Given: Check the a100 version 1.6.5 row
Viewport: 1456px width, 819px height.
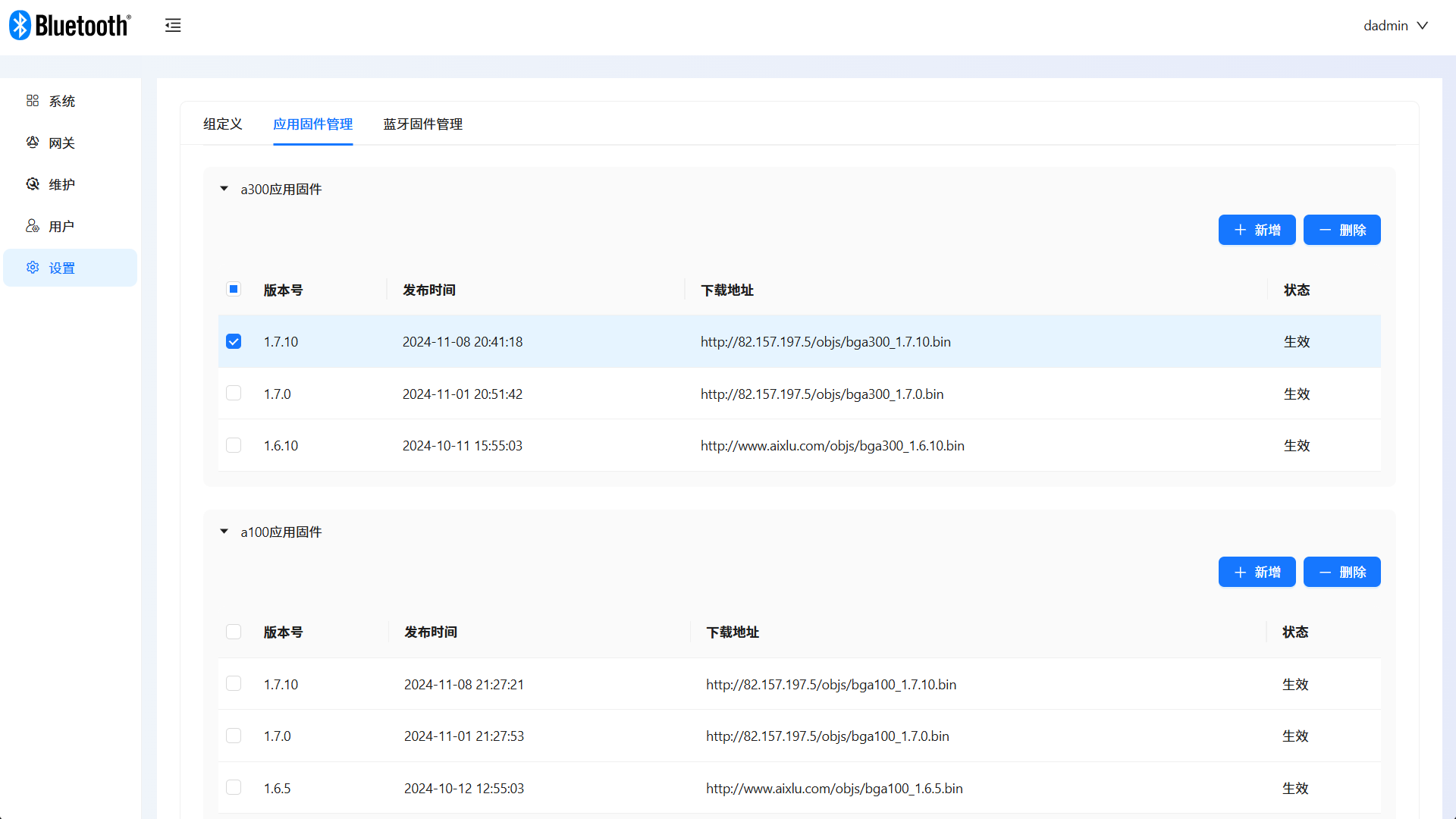Looking at the screenshot, I should [x=234, y=788].
